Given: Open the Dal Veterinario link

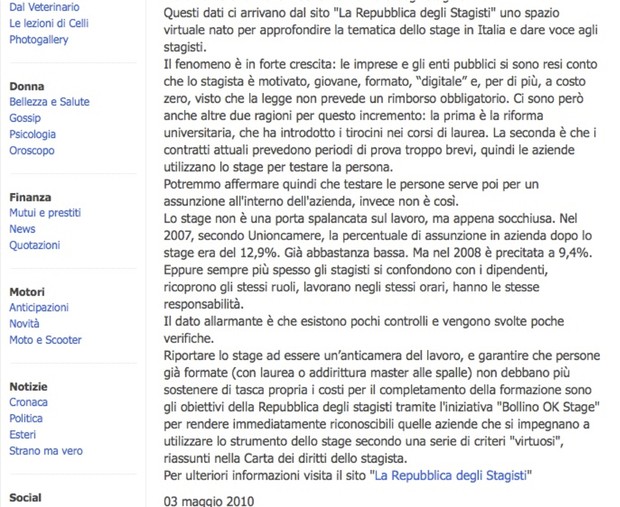Looking at the screenshot, I should [x=44, y=7].
